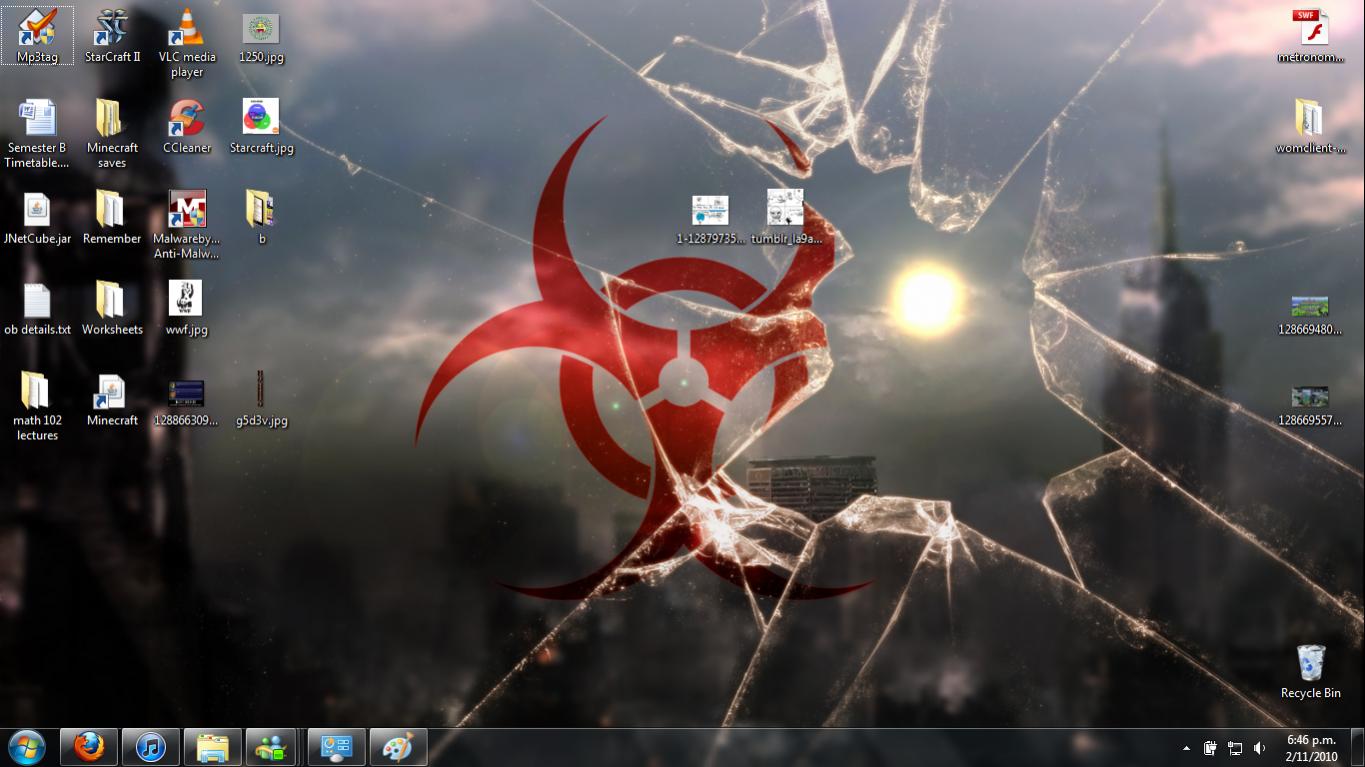Select the JNetCube.jar file
This screenshot has width=1365, height=767.
pos(37,218)
